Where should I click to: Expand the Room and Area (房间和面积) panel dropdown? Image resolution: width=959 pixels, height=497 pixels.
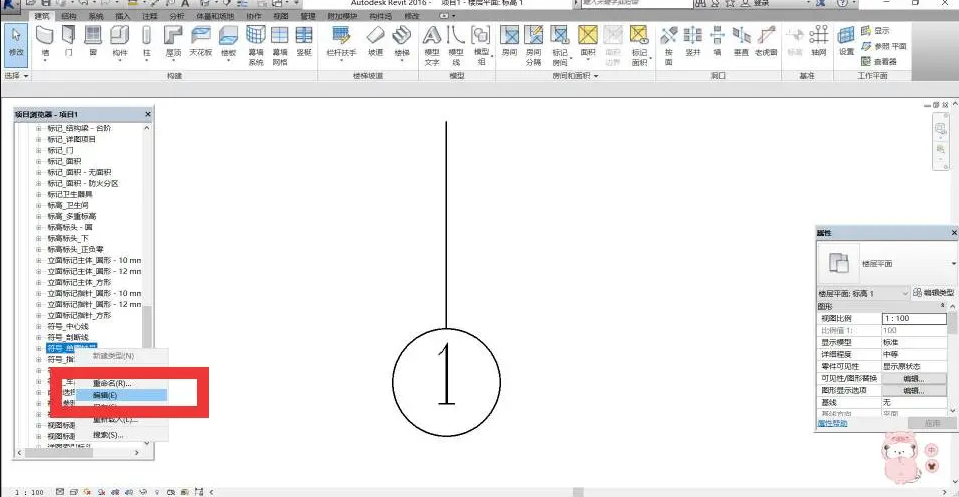(575, 76)
